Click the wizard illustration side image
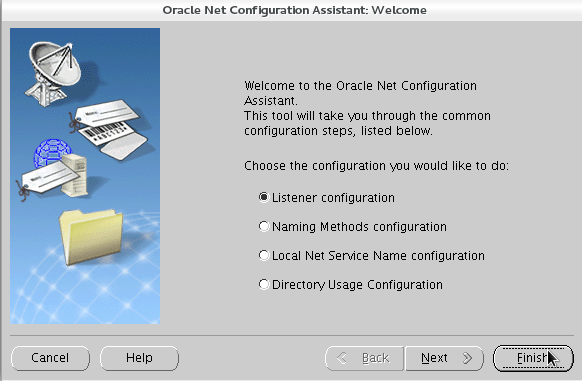 tap(85, 176)
